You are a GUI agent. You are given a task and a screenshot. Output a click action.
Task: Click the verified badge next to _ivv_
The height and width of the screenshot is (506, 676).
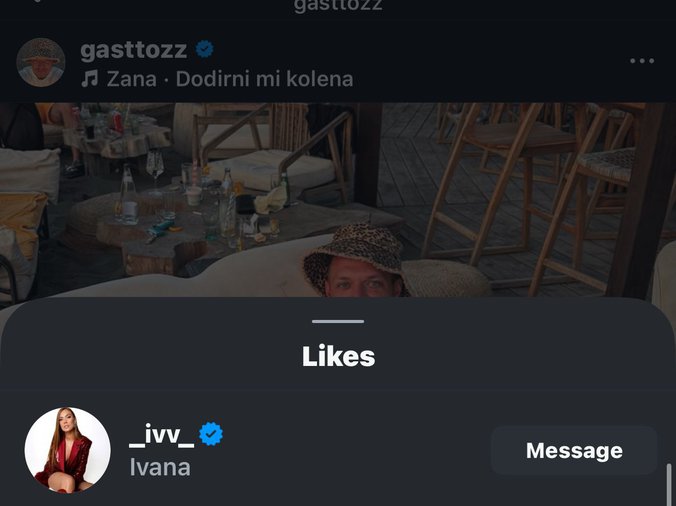pos(211,434)
